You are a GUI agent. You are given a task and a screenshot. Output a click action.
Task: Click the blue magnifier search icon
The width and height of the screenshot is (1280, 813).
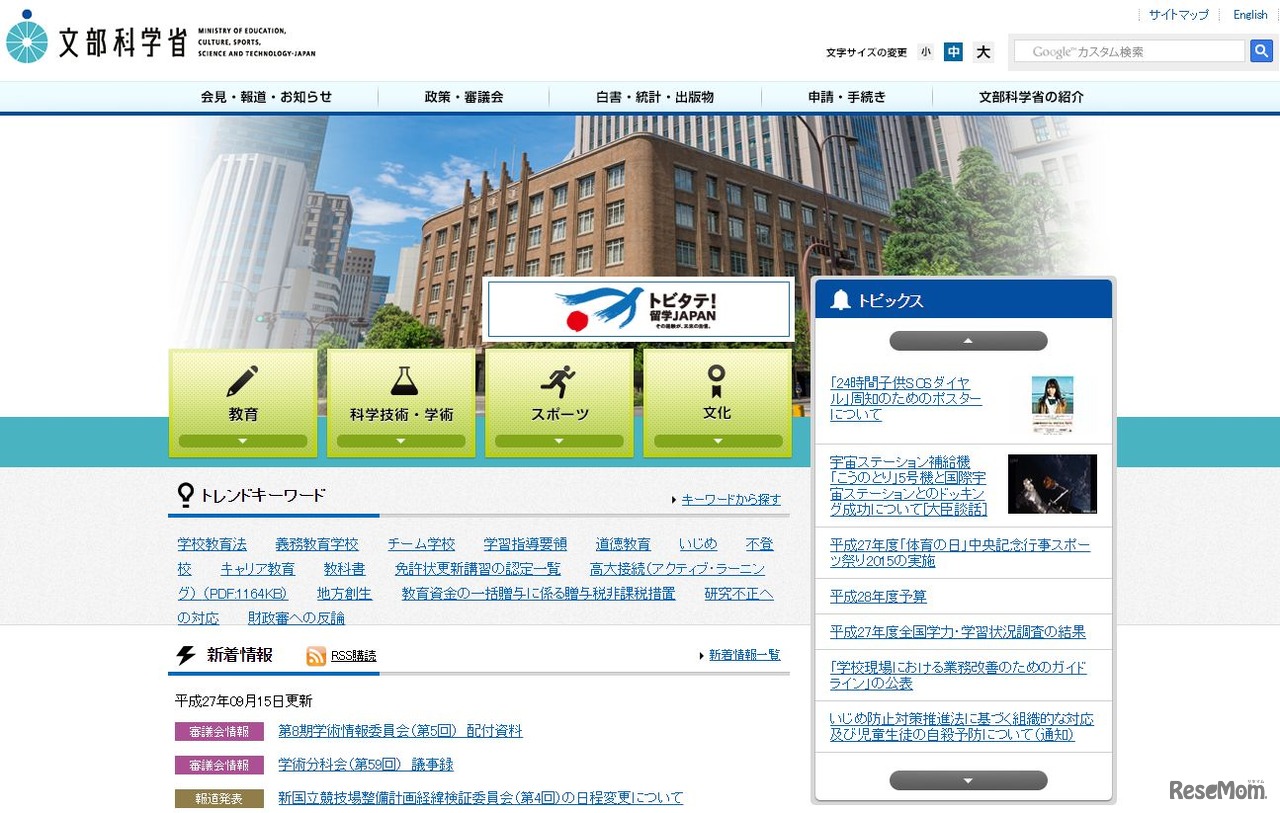point(1261,50)
